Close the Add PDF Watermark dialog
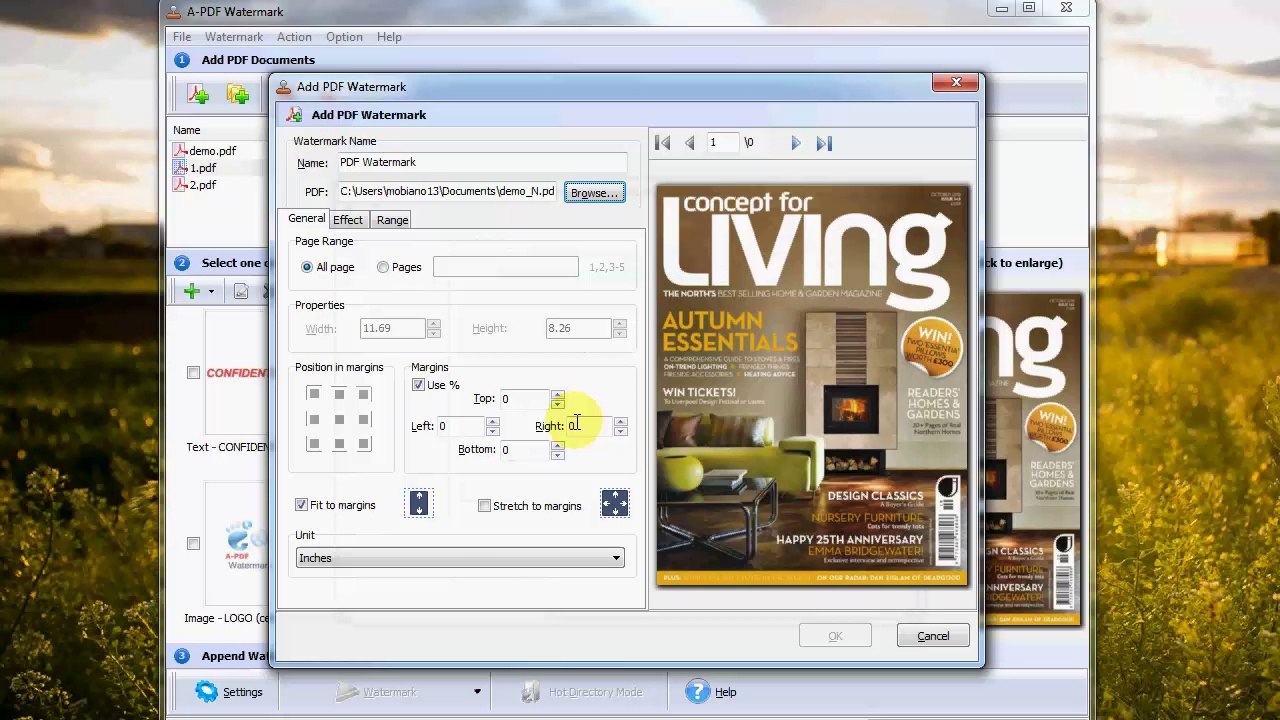The image size is (1280, 720). tap(956, 83)
